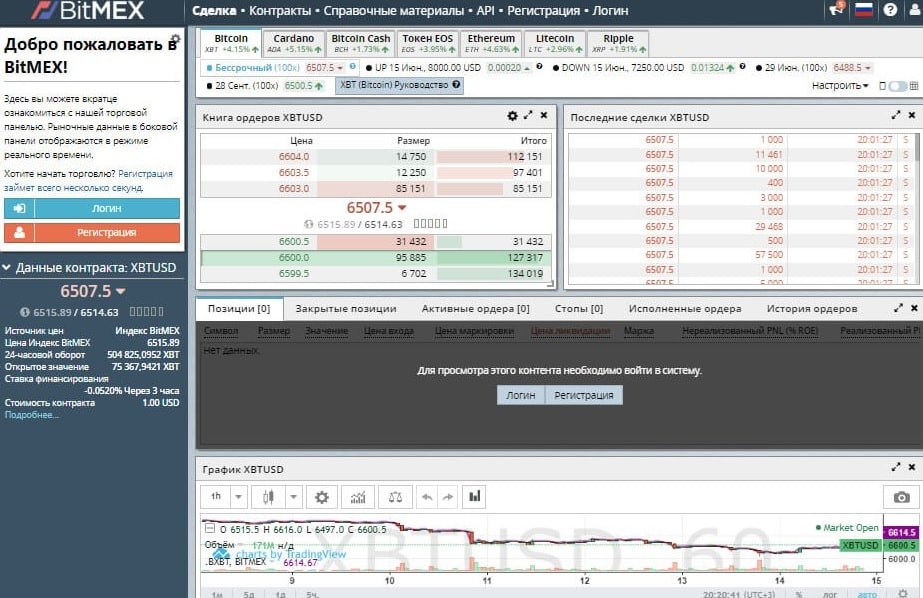This screenshot has width=923, height=598.
Task: Open chart bottom-right settings gear
Action: click(903, 593)
